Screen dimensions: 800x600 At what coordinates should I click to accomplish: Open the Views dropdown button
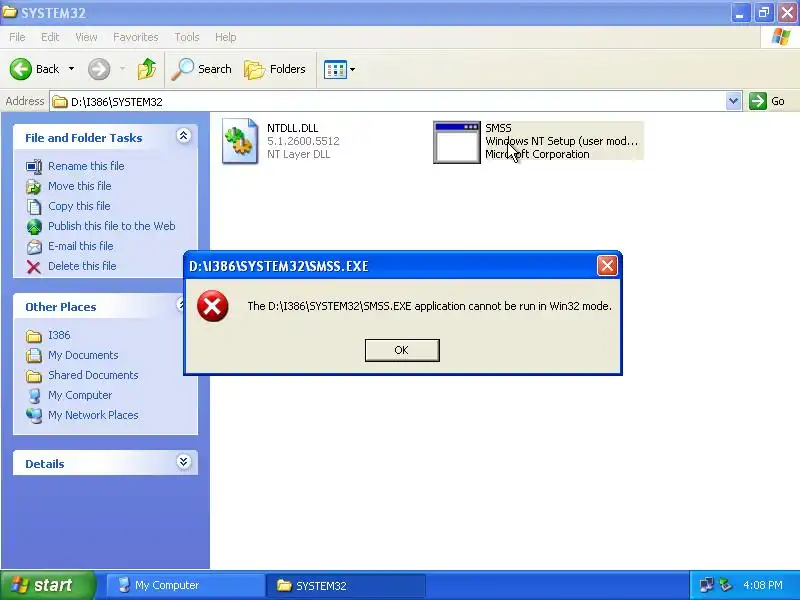pyautogui.click(x=340, y=69)
